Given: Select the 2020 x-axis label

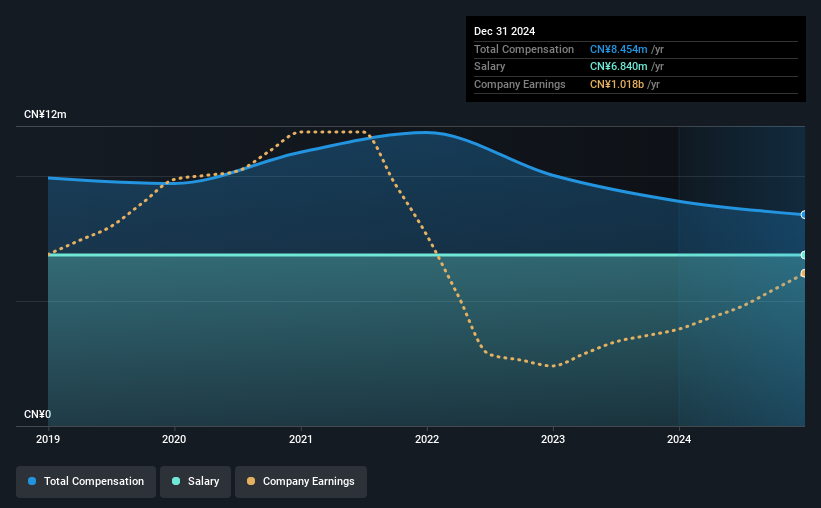Looking at the screenshot, I should 174,439.
